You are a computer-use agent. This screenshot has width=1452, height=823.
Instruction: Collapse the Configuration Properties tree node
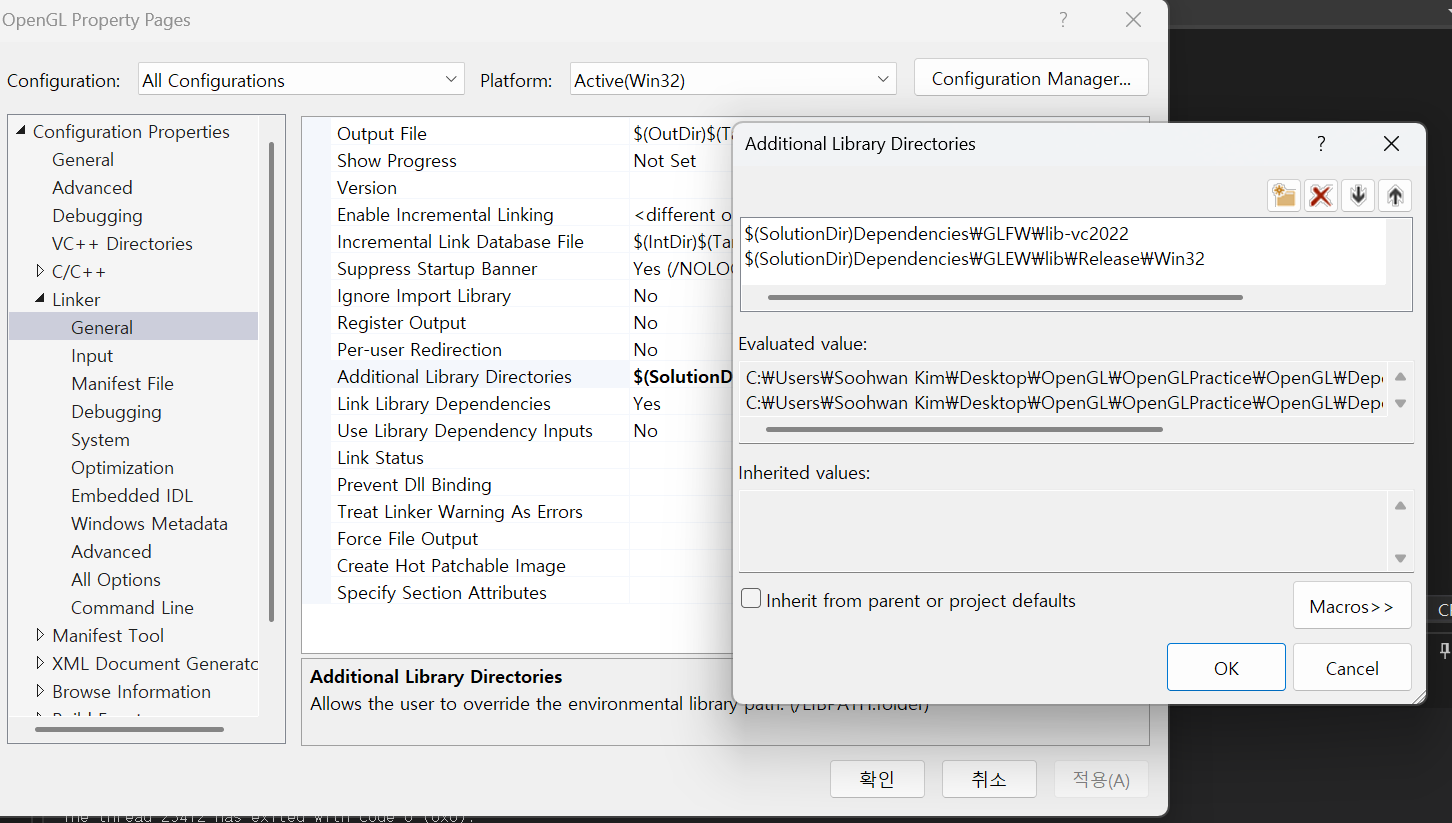pos(20,131)
